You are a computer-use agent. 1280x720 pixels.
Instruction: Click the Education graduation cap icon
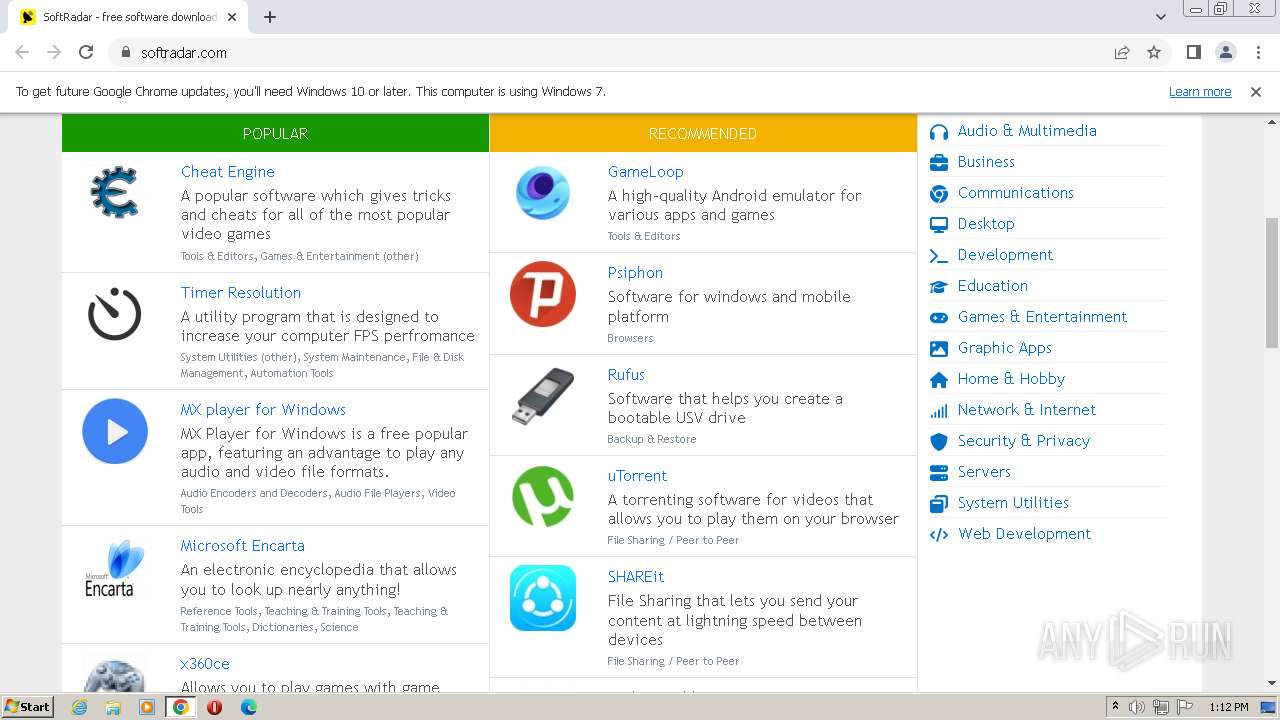938,286
